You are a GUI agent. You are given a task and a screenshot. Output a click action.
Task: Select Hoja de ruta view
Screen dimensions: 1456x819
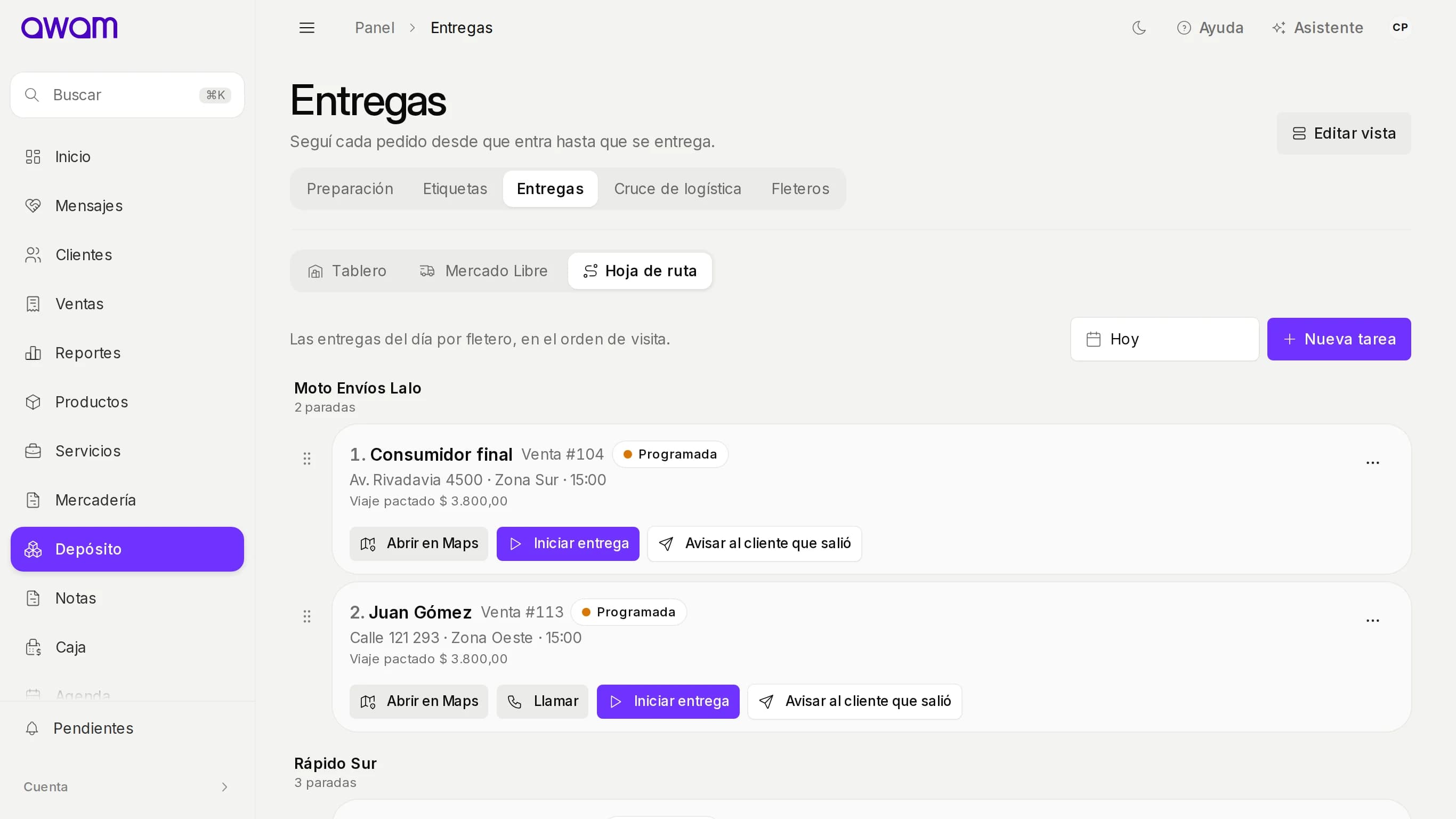(x=640, y=271)
